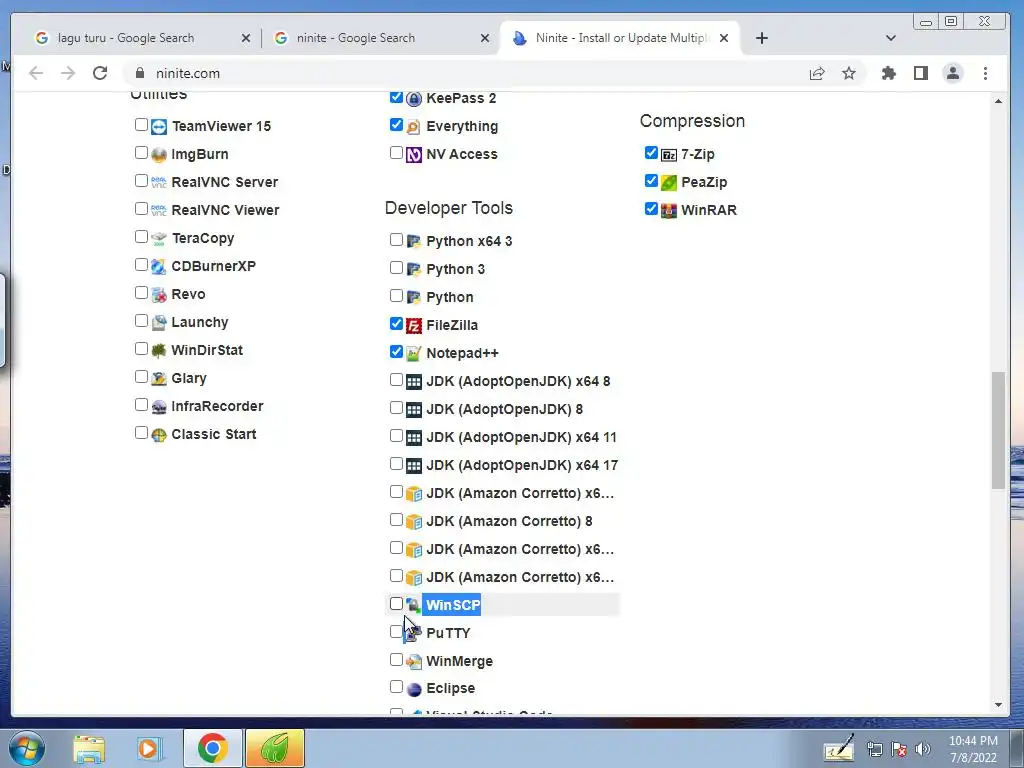1024x768 pixels.
Task: Click volume speaker tray icon
Action: [923, 749]
